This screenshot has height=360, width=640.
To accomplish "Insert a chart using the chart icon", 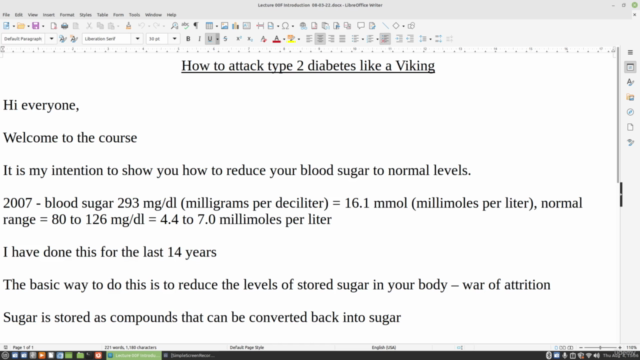I will [x=236, y=26].
